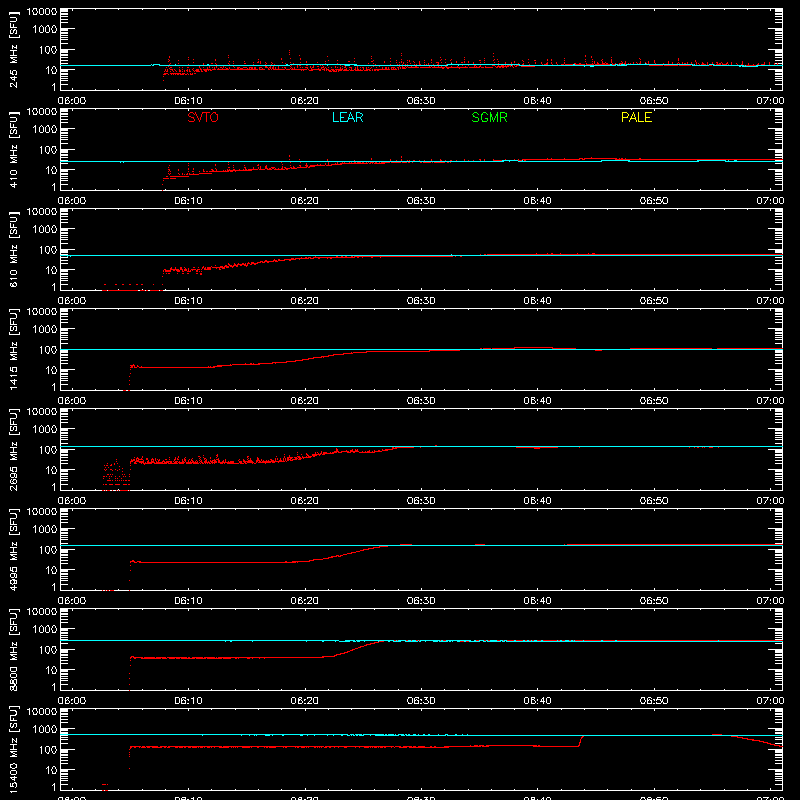Click the 06:50 tick under the 2695 MHz plot
This screenshot has height=800, width=800.
[654, 501]
